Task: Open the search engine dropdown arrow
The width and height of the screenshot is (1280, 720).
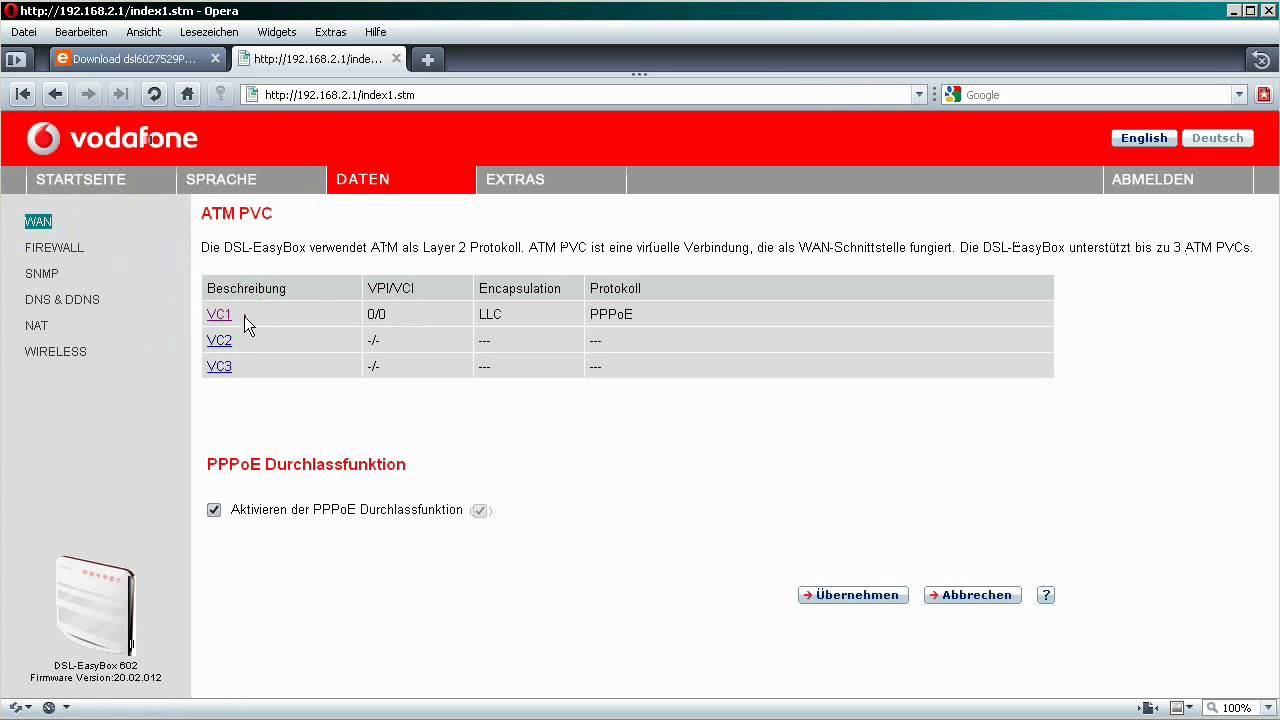Action: (1239, 95)
